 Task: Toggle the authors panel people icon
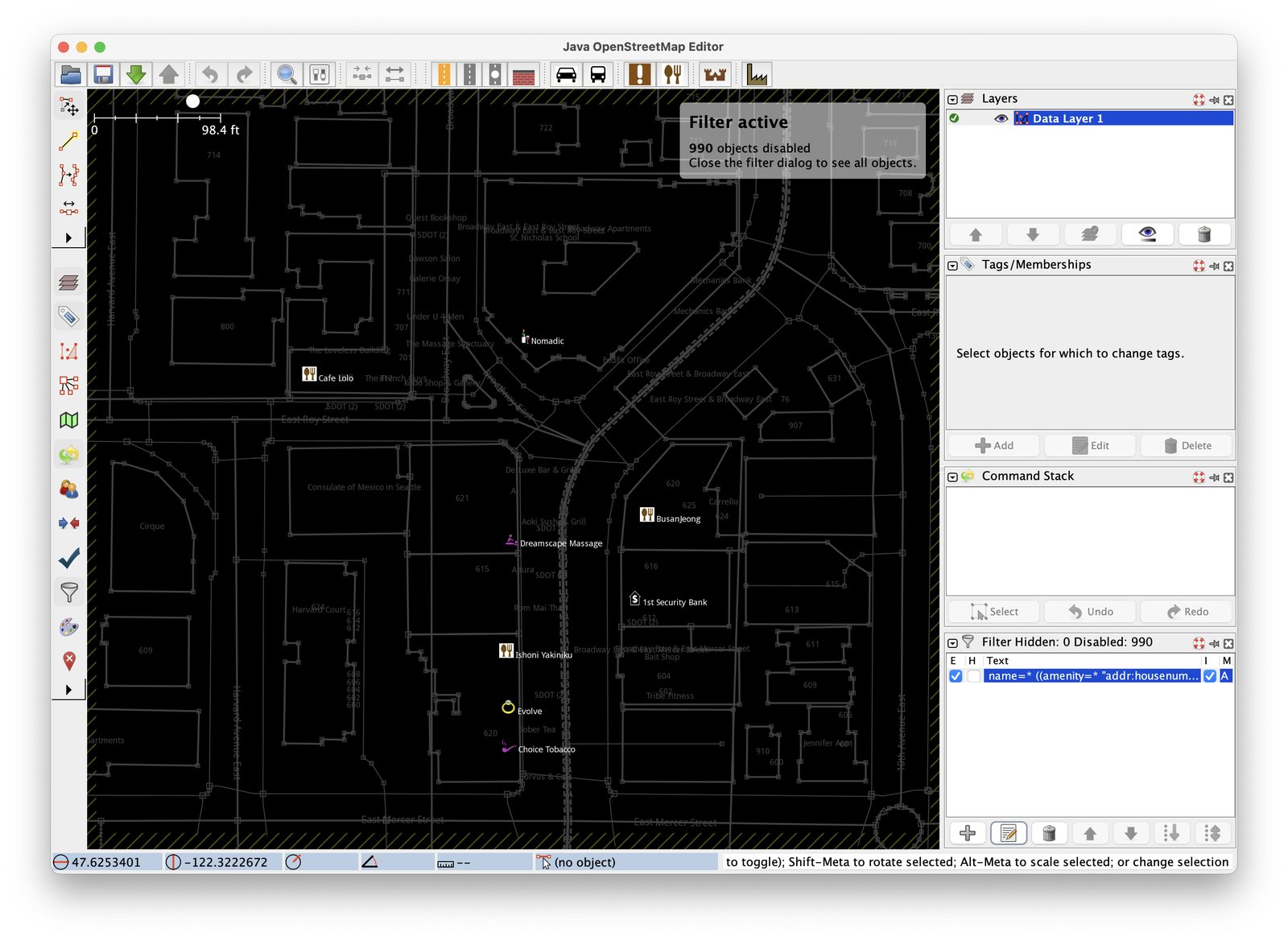69,489
